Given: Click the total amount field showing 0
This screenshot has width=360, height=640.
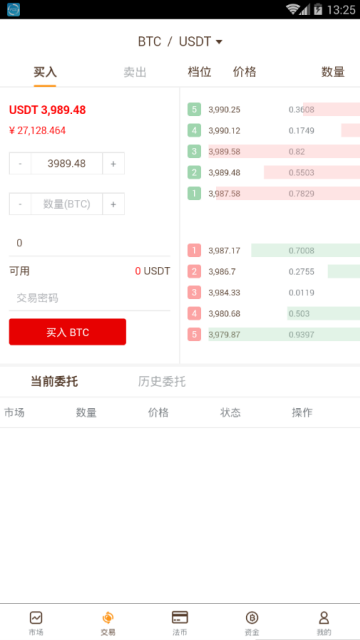Looking at the screenshot, I should [x=89, y=243].
